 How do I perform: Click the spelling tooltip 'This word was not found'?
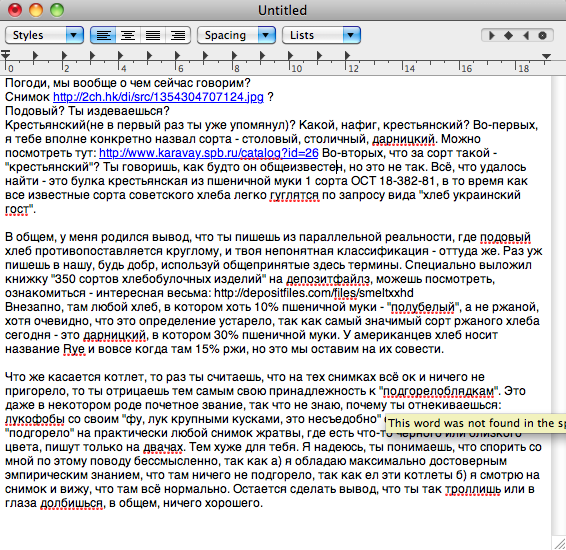(x=476, y=423)
